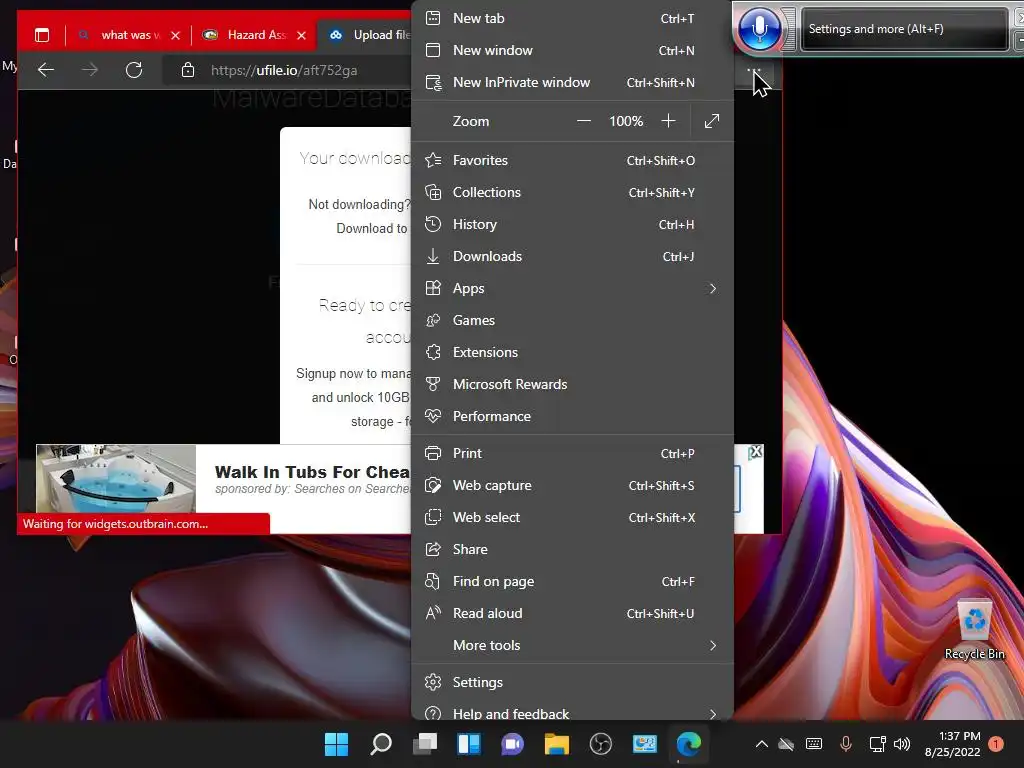This screenshot has height=768, width=1024.
Task: Open the Windows Start menu
Action: pyautogui.click(x=336, y=744)
